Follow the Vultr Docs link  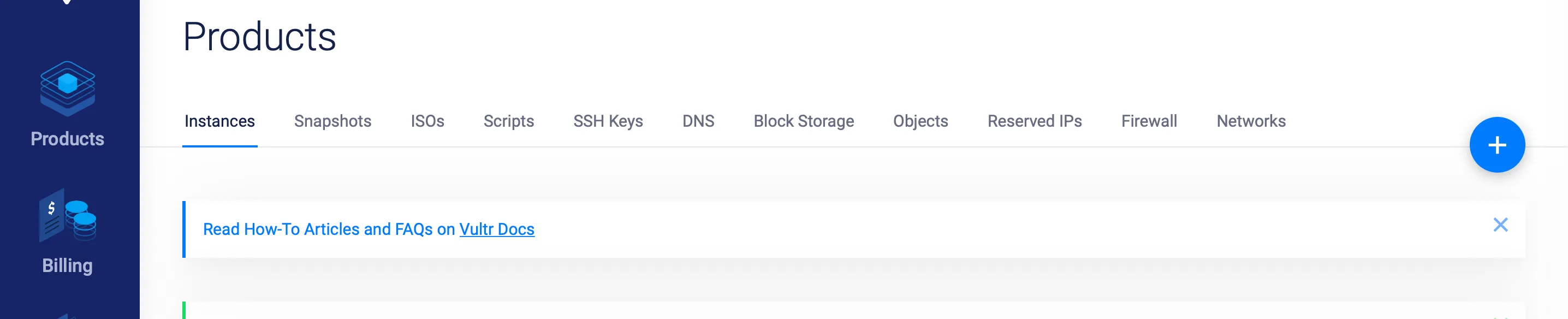(496, 229)
